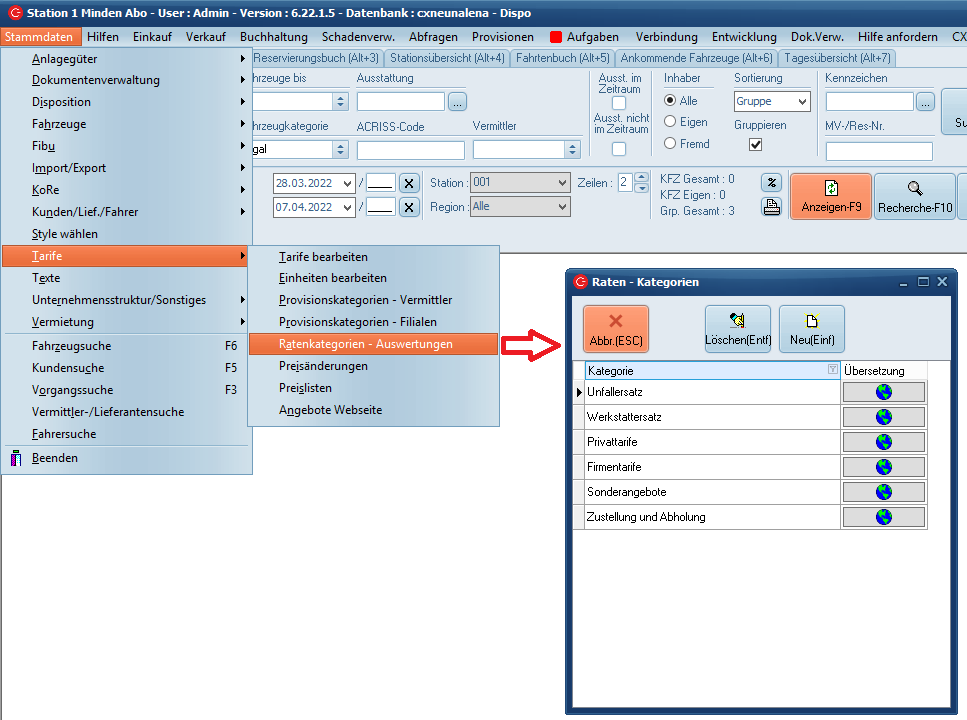The height and width of the screenshot is (720, 967).
Task: Click translation globe for Zustellung und Abholung
Action: coord(884,517)
